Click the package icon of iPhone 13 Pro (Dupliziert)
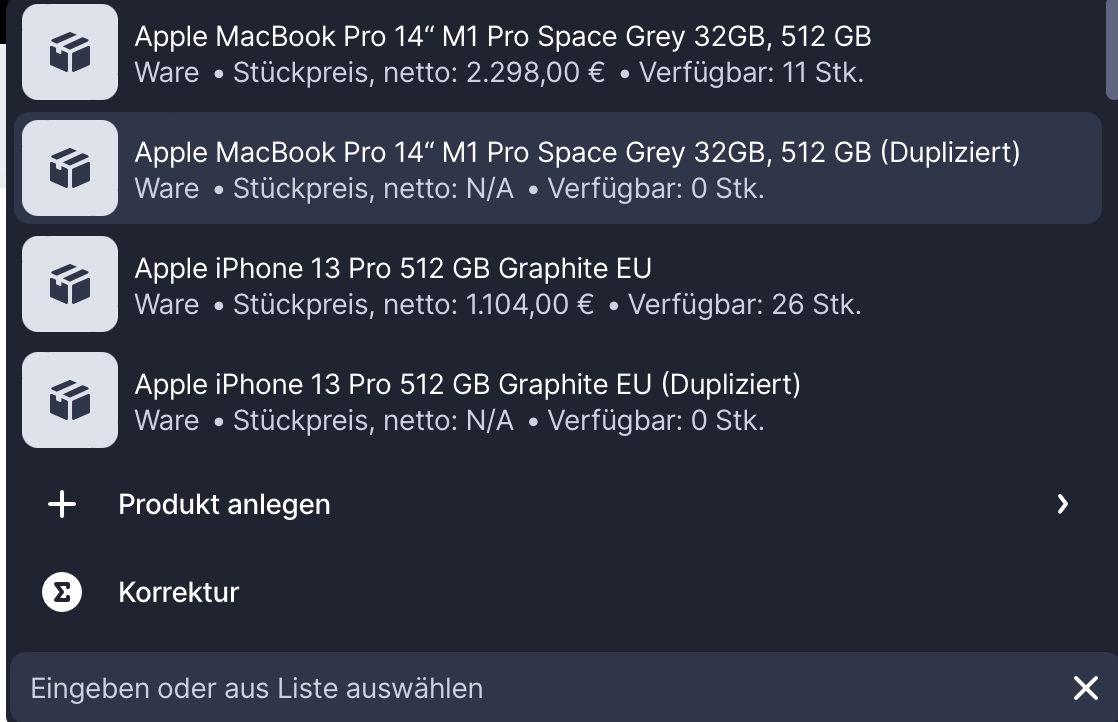 coord(70,400)
